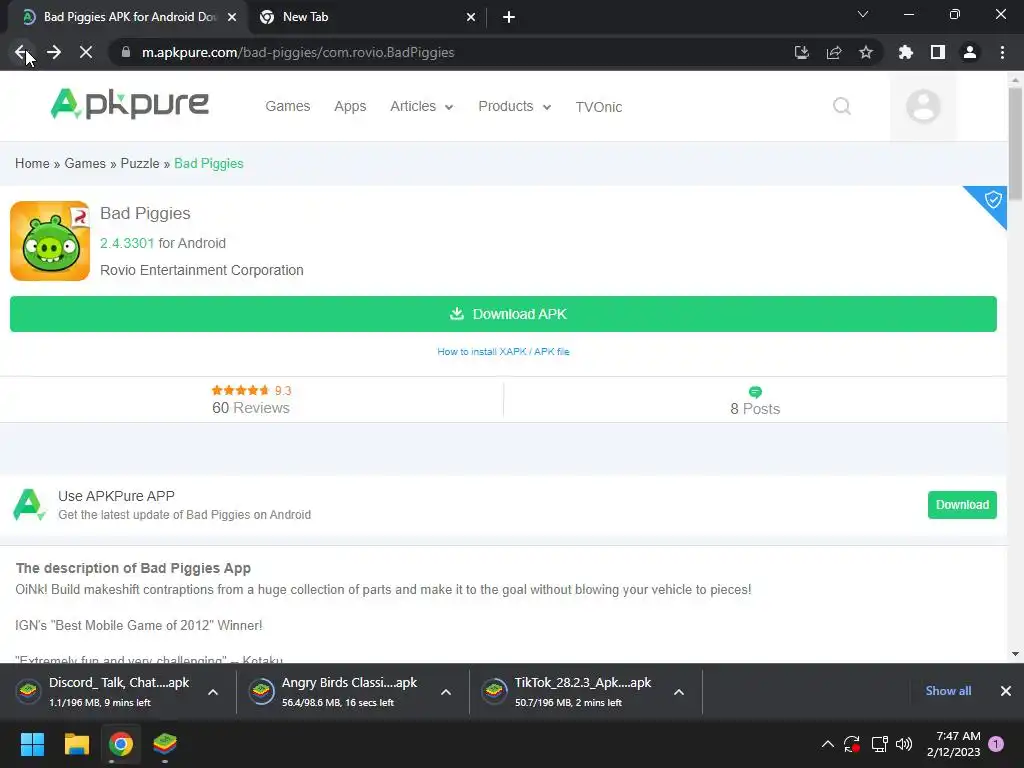Click the Discord apk download file icon
The width and height of the screenshot is (1024, 768).
(x=28, y=692)
